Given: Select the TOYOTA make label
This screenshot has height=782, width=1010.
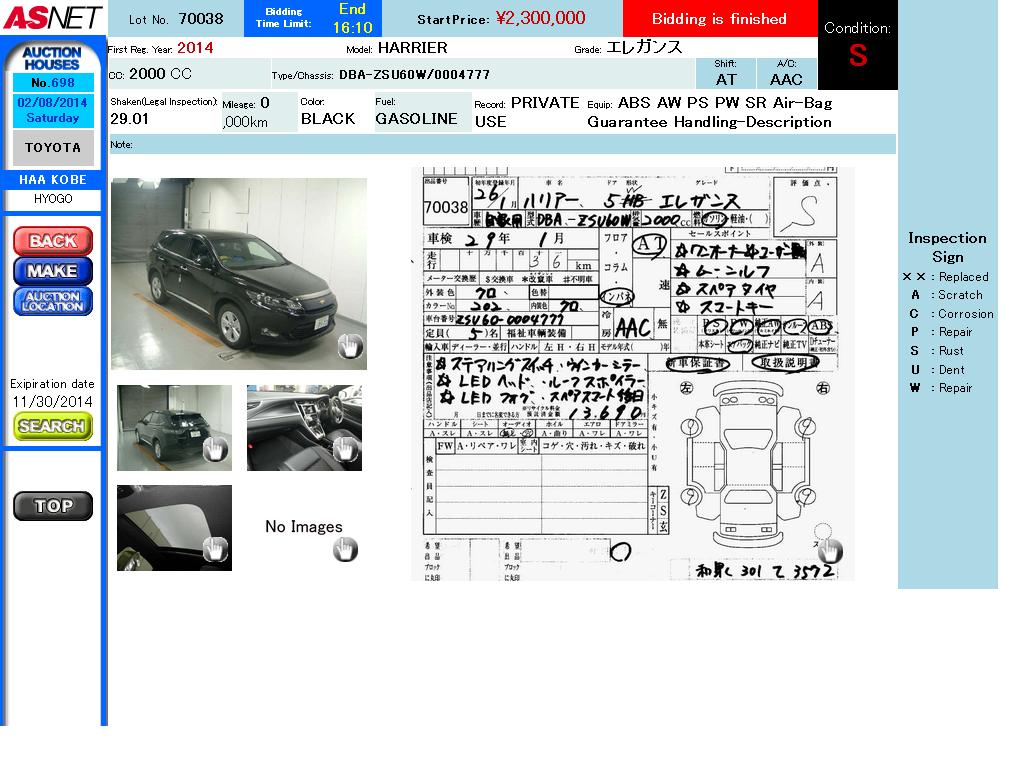Looking at the screenshot, I should [53, 148].
